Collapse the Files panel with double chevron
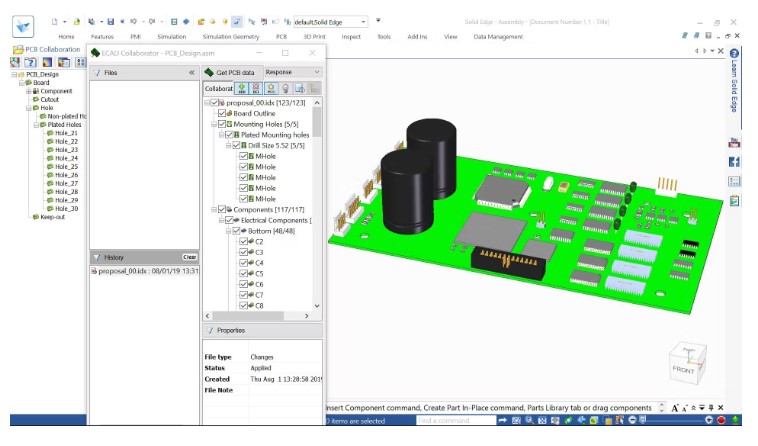Viewport: 758px width, 446px height. pos(191,73)
